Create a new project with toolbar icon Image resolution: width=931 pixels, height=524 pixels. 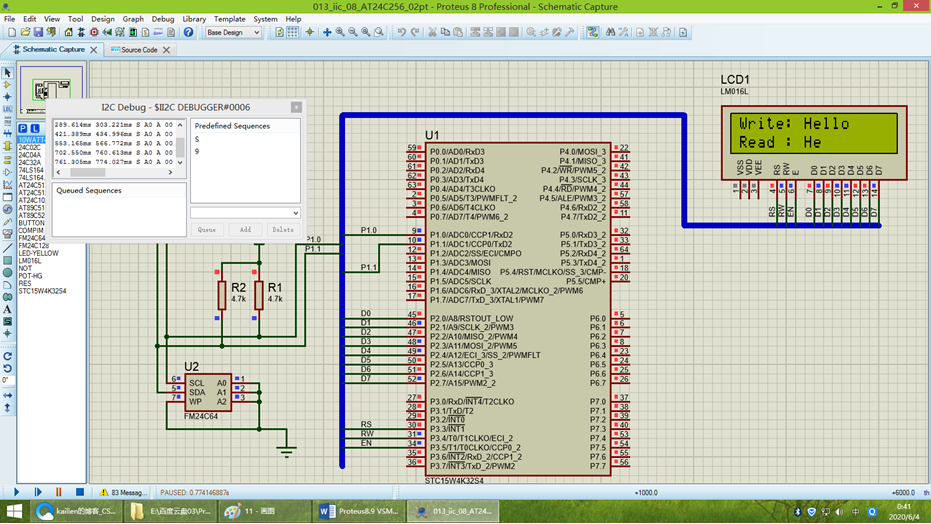12,33
